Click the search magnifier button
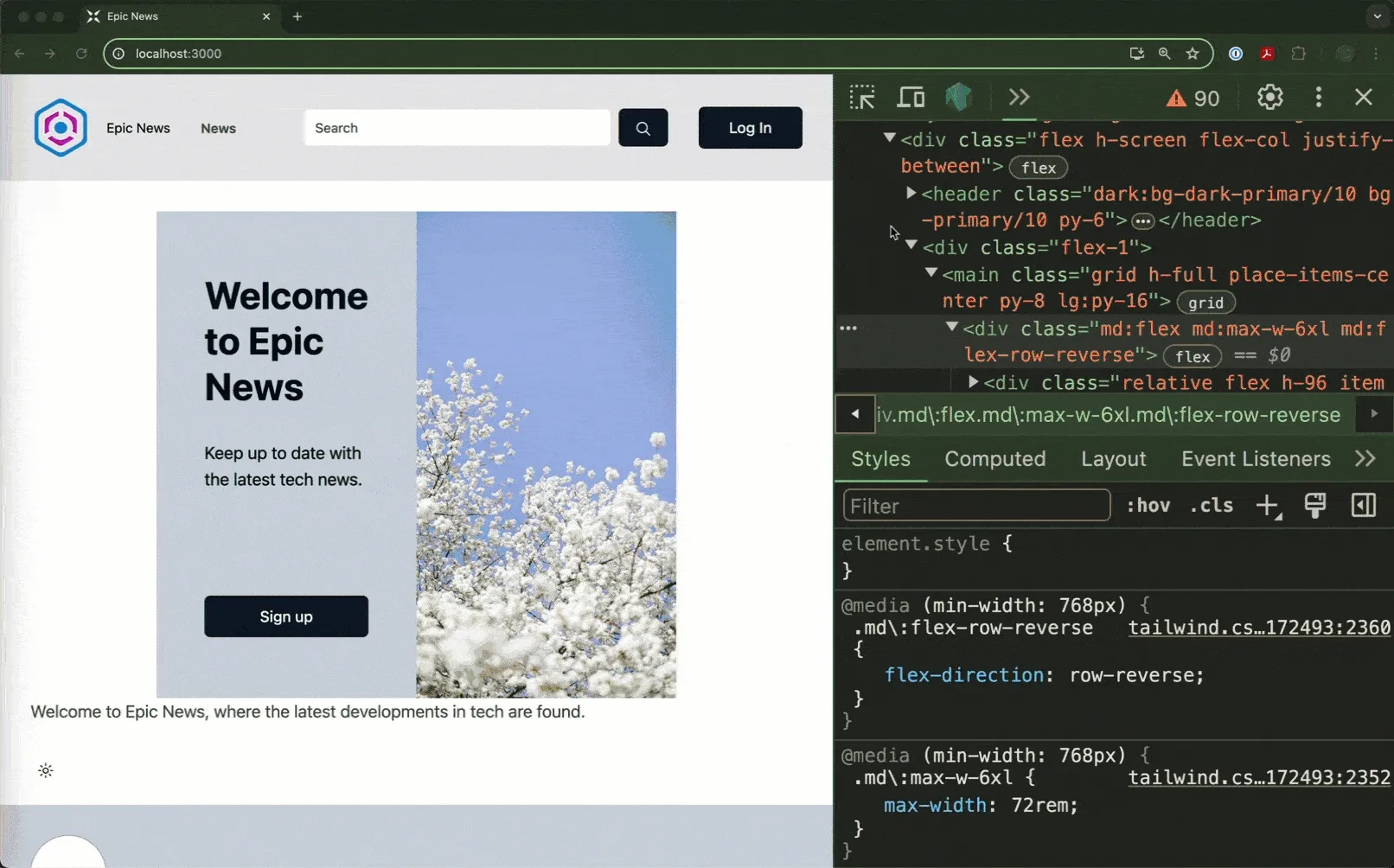The width and height of the screenshot is (1394, 868). [x=643, y=128]
